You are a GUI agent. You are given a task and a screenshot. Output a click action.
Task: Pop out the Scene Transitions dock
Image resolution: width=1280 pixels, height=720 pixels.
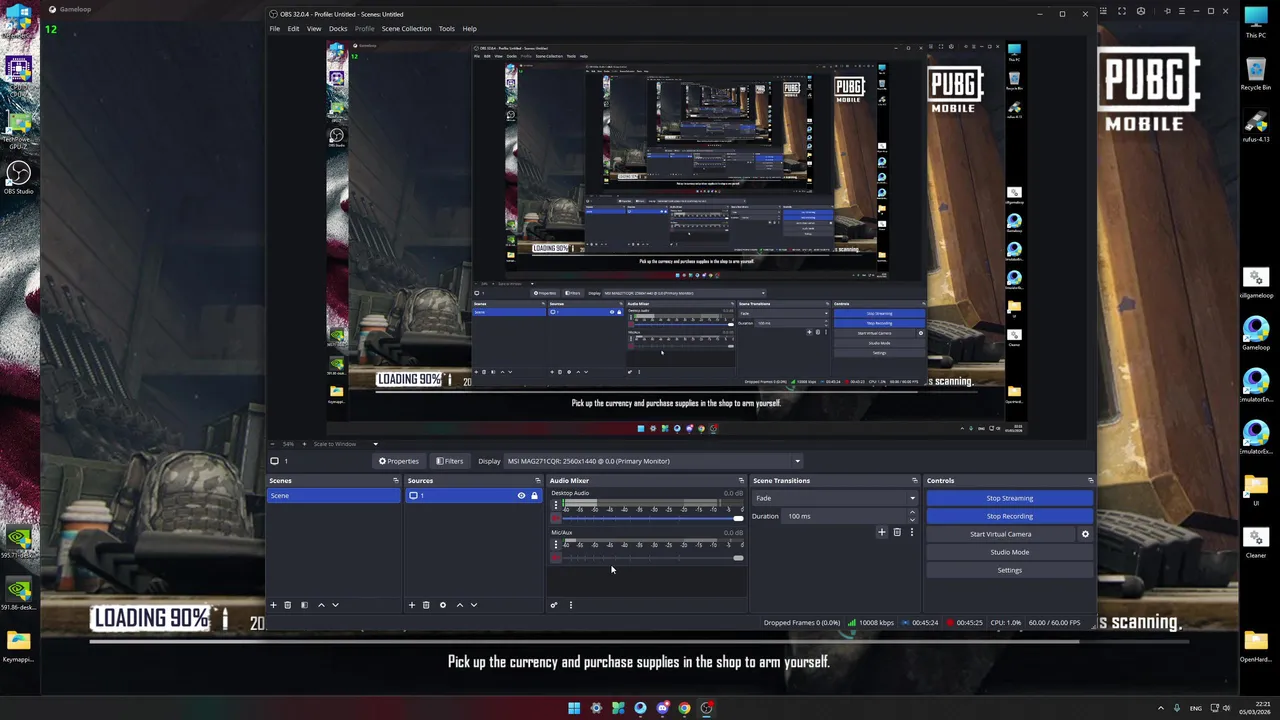[914, 481]
